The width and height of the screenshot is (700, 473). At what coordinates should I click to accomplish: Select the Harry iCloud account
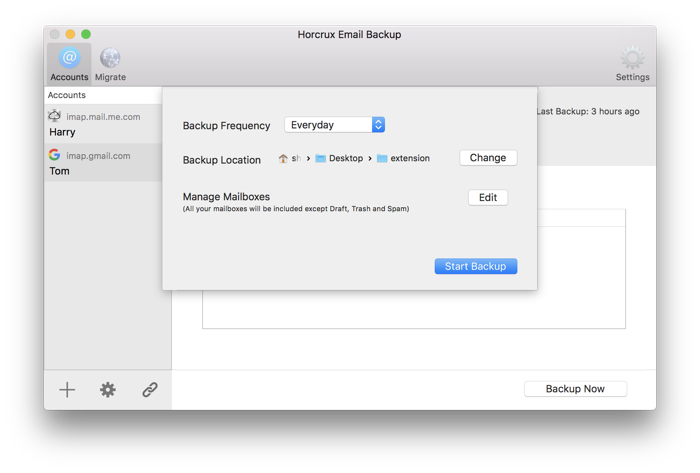pos(103,124)
